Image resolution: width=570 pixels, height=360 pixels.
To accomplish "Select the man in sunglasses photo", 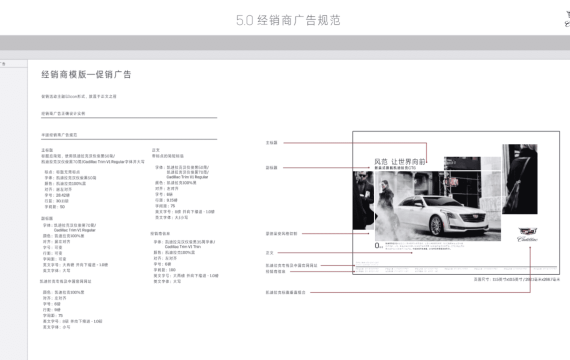I will [363, 200].
